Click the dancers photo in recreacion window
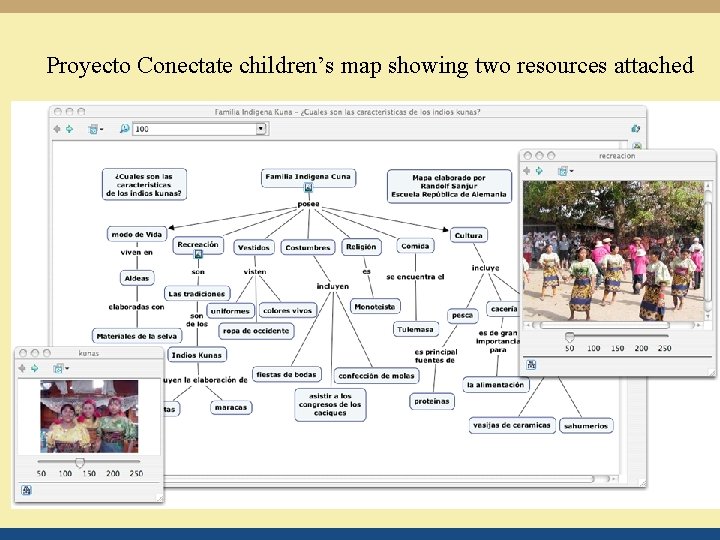The width and height of the screenshot is (720, 540). coord(613,251)
